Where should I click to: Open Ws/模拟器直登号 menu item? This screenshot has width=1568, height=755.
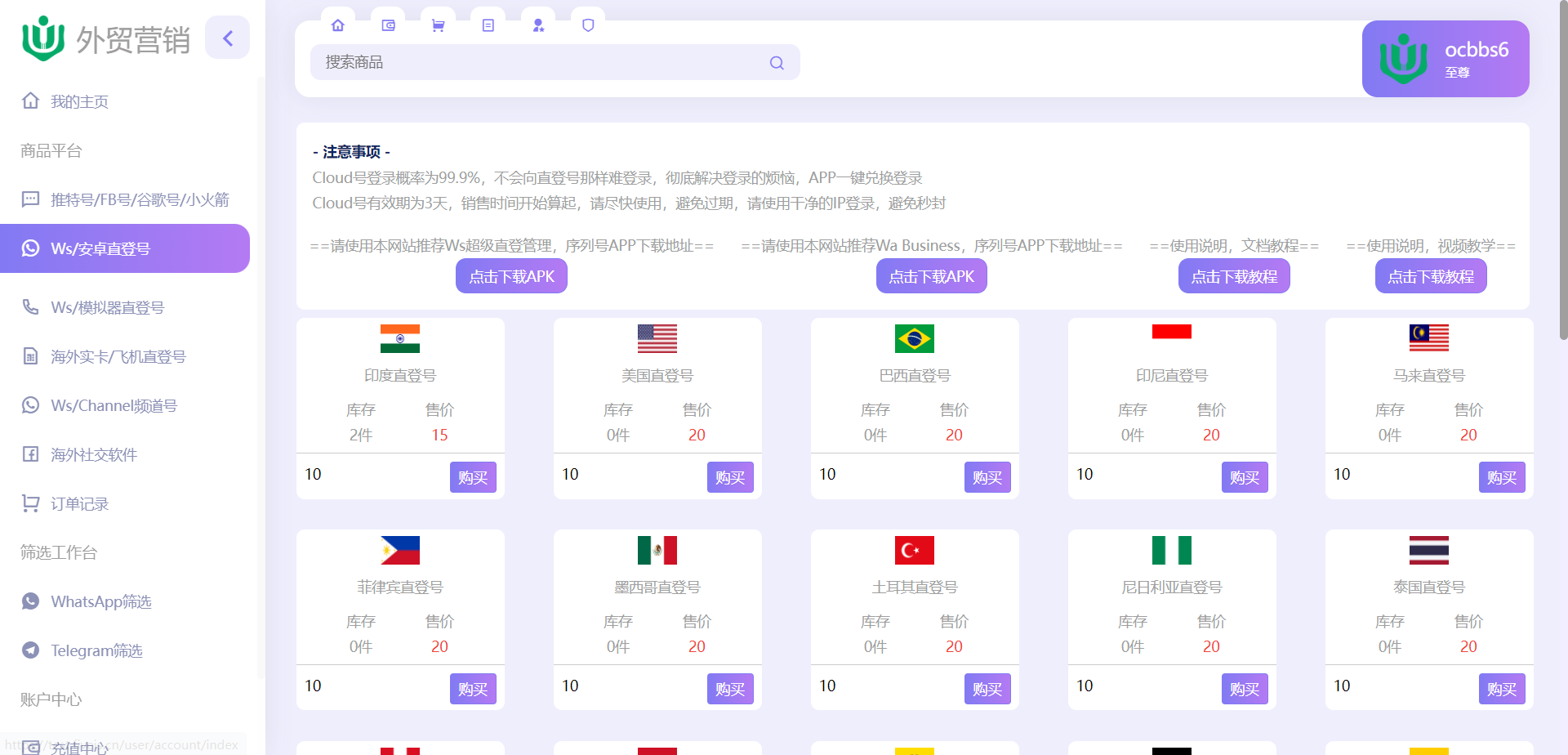[x=125, y=307]
